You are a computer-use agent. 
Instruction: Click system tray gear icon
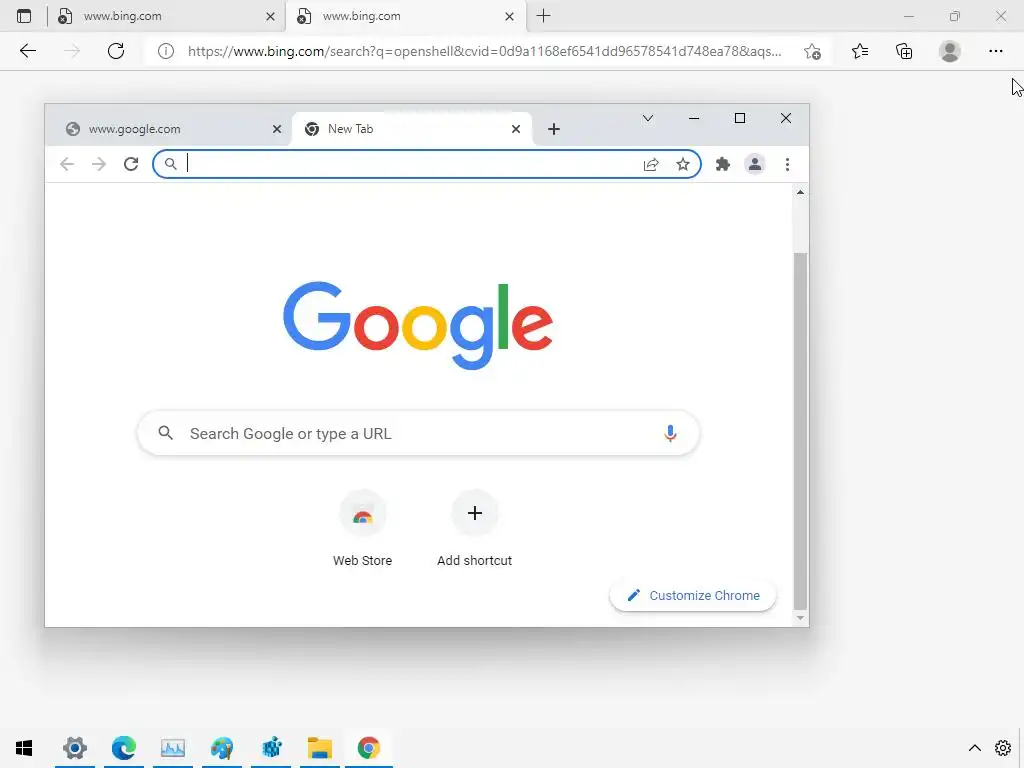tap(1003, 748)
